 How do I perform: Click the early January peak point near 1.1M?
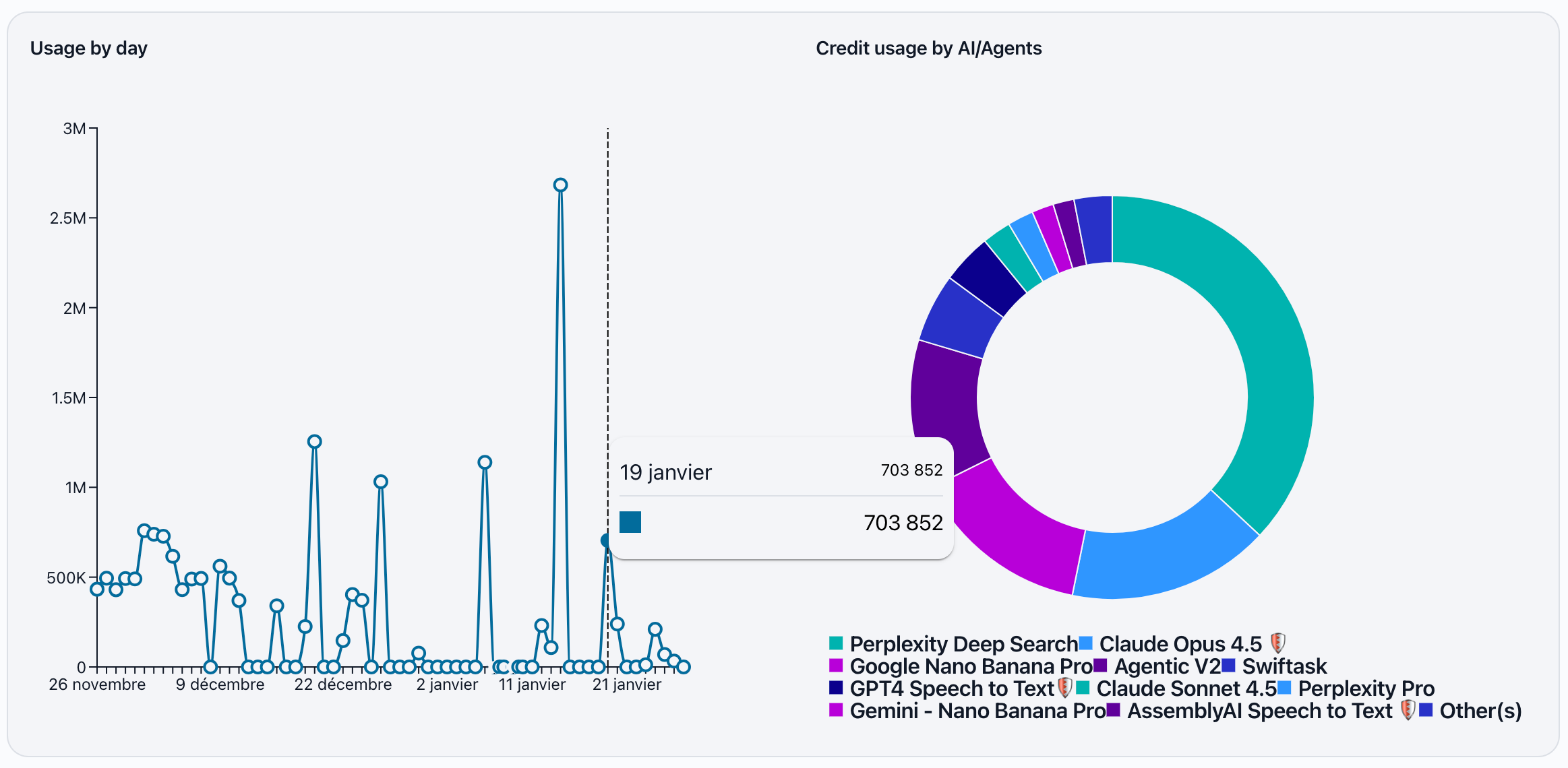point(485,462)
